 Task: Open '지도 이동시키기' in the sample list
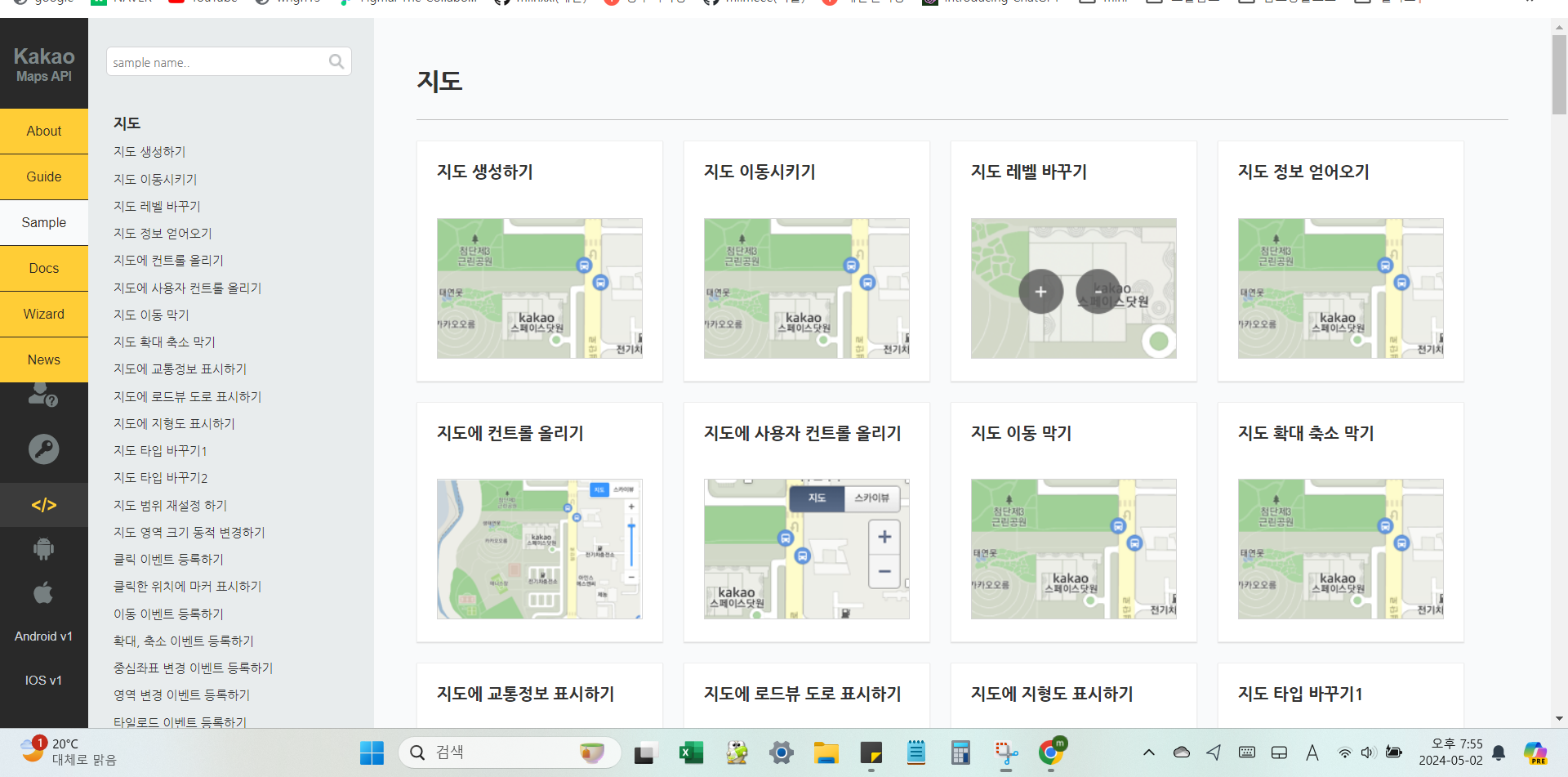pyautogui.click(x=155, y=179)
